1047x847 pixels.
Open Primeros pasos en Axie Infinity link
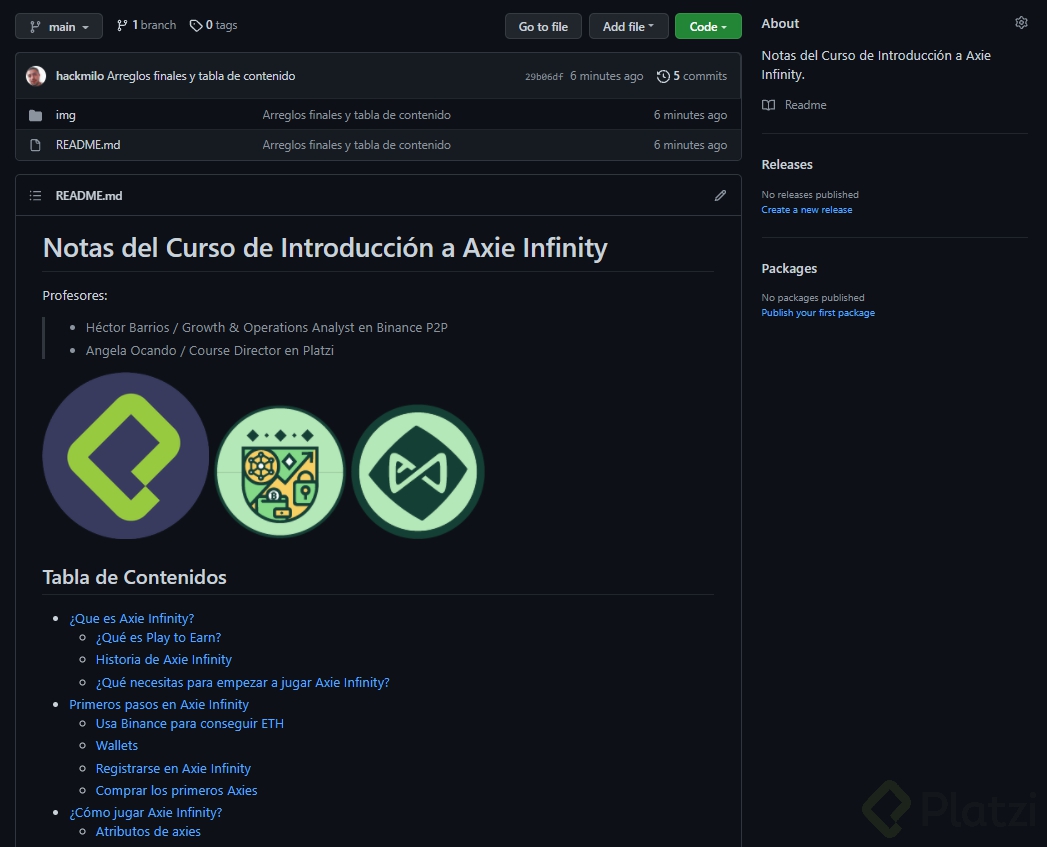pos(159,705)
